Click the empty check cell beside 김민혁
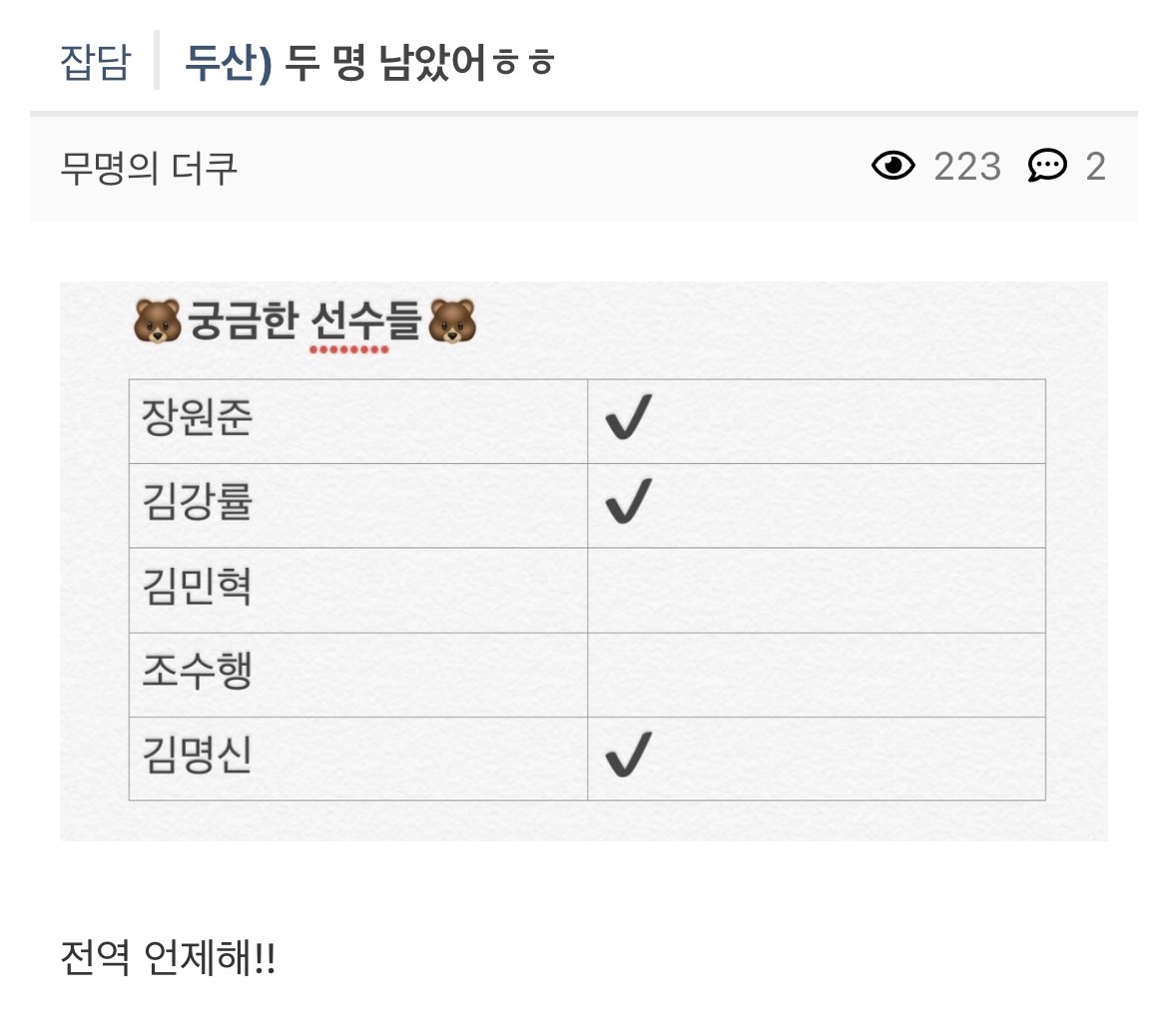This screenshot has width=1168, height=1036. click(x=816, y=590)
